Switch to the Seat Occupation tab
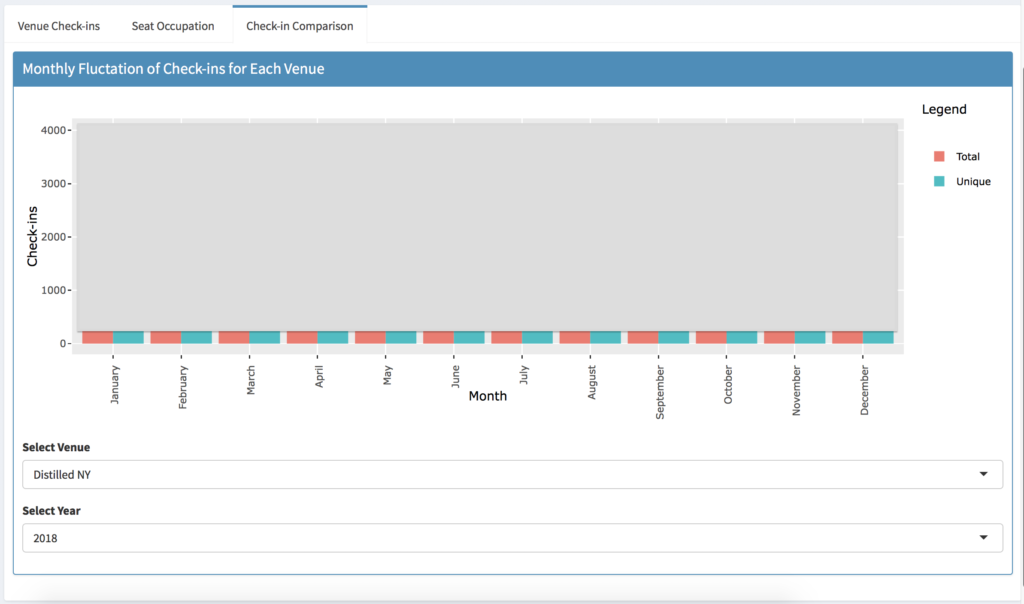This screenshot has height=604, width=1024. coord(173,25)
